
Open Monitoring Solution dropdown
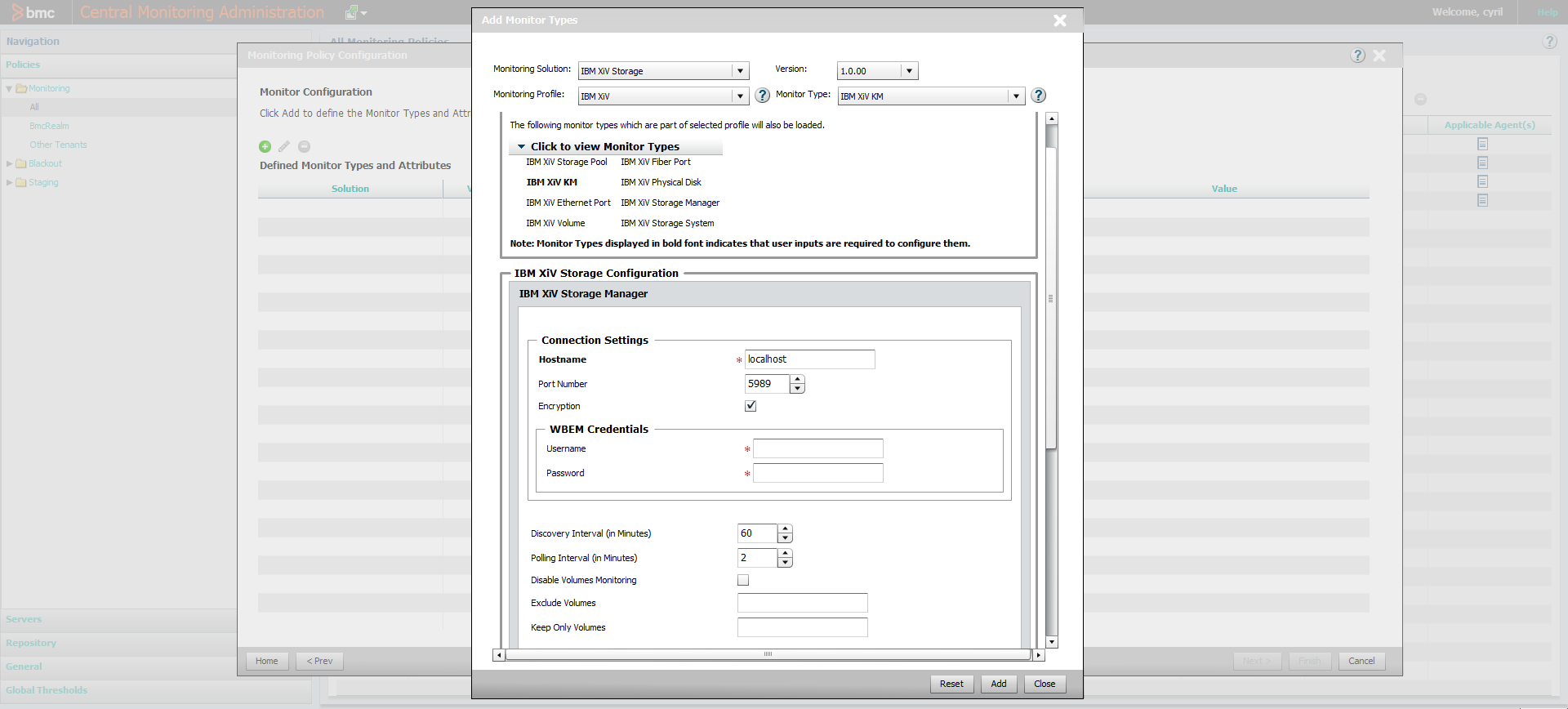(x=740, y=71)
